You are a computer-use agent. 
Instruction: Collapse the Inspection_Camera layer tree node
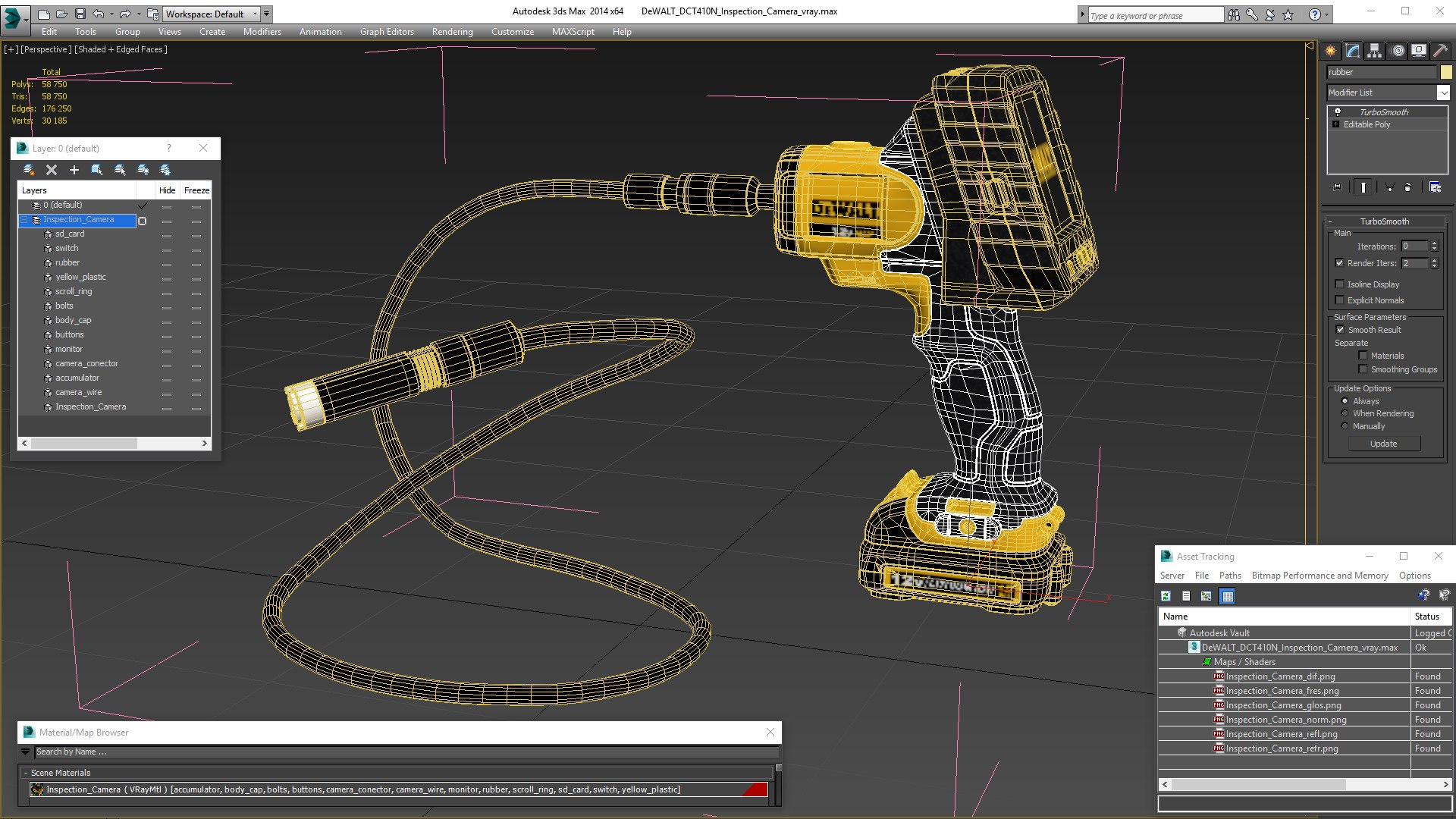(24, 220)
